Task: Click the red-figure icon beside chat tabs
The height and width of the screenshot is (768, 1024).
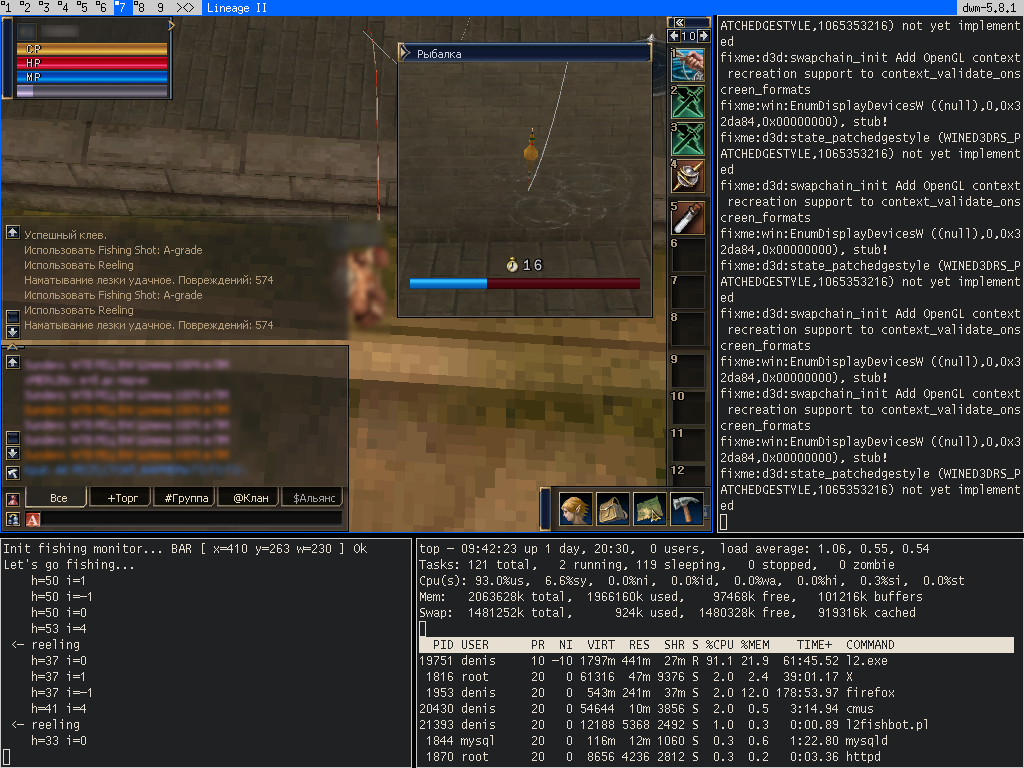Action: 12,500
